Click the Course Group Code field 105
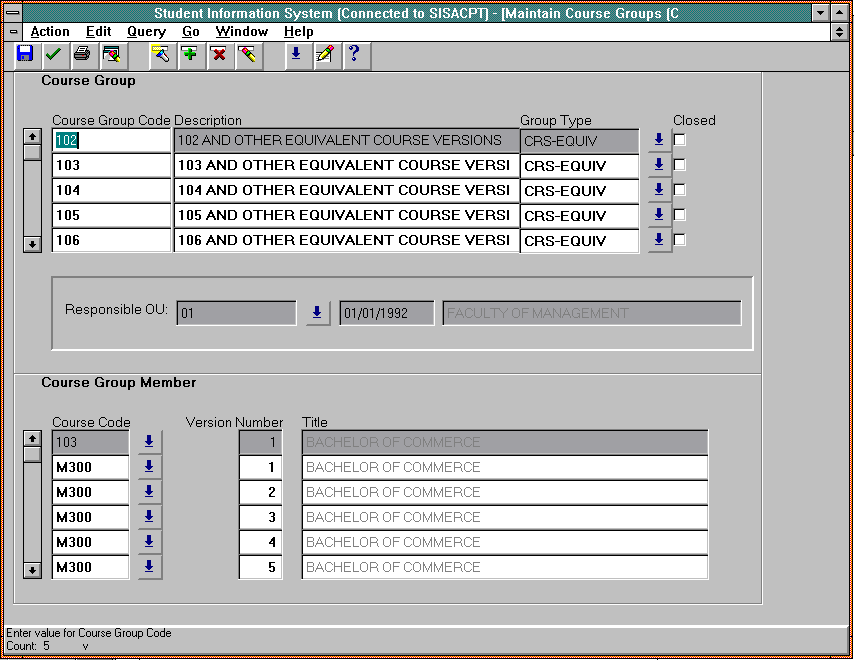Screen dimensions: 854x660 (x=111, y=215)
